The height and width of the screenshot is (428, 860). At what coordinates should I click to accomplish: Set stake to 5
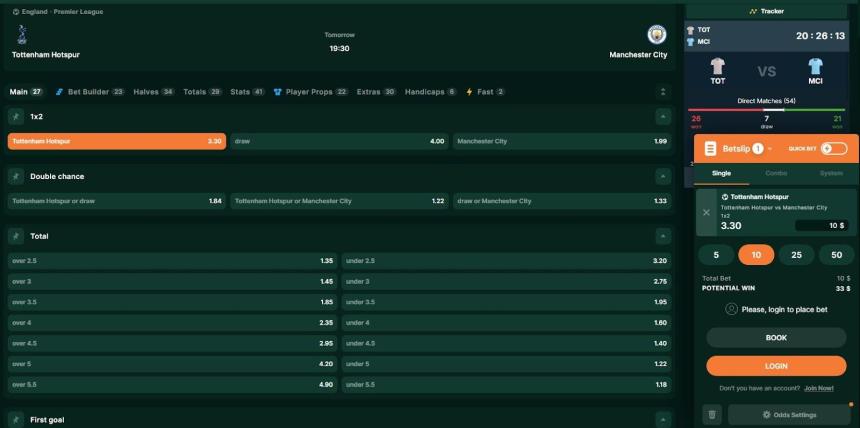(x=716, y=255)
